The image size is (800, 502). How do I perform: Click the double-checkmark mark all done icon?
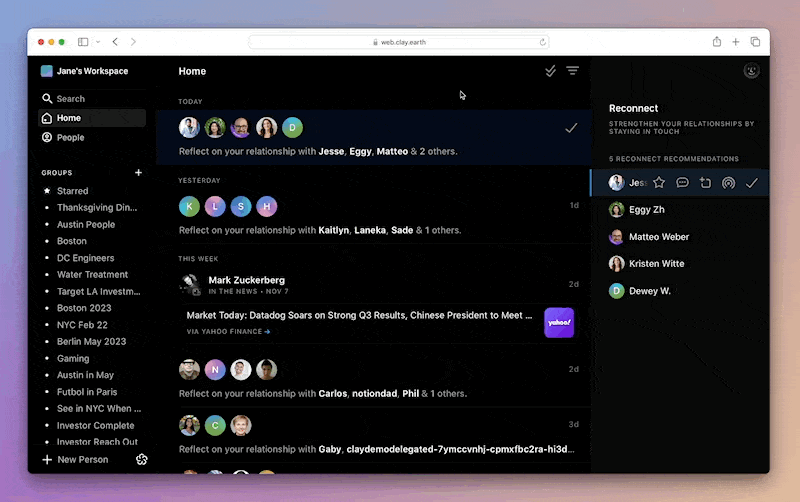pyautogui.click(x=550, y=71)
